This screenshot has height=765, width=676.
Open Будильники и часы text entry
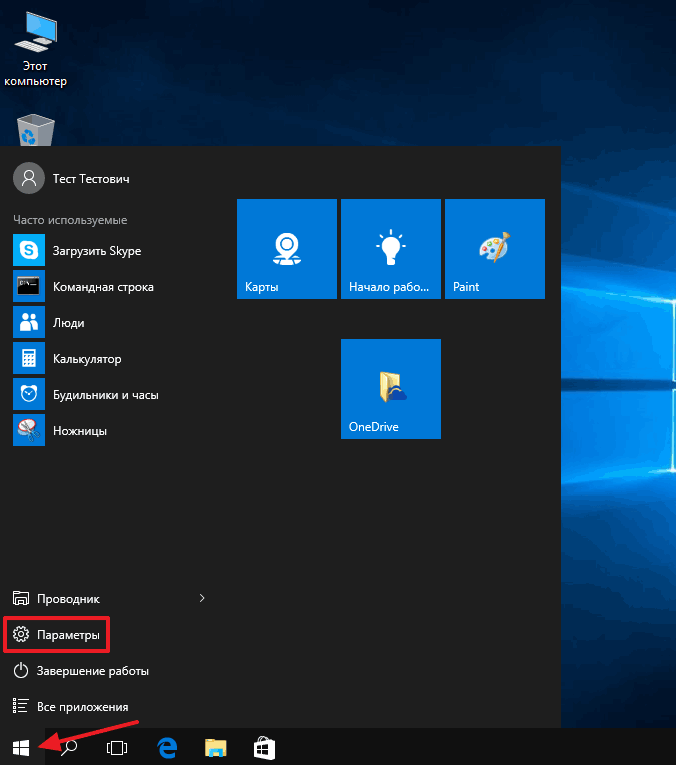pyautogui.click(x=106, y=395)
